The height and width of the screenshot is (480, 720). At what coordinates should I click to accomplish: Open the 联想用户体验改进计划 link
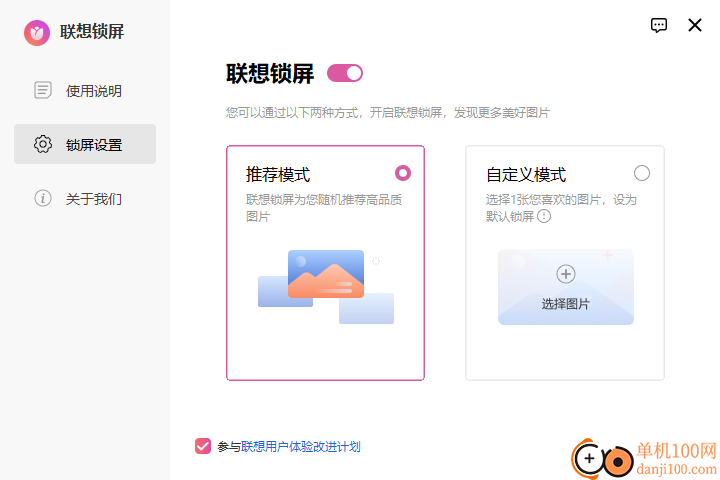click(x=301, y=446)
